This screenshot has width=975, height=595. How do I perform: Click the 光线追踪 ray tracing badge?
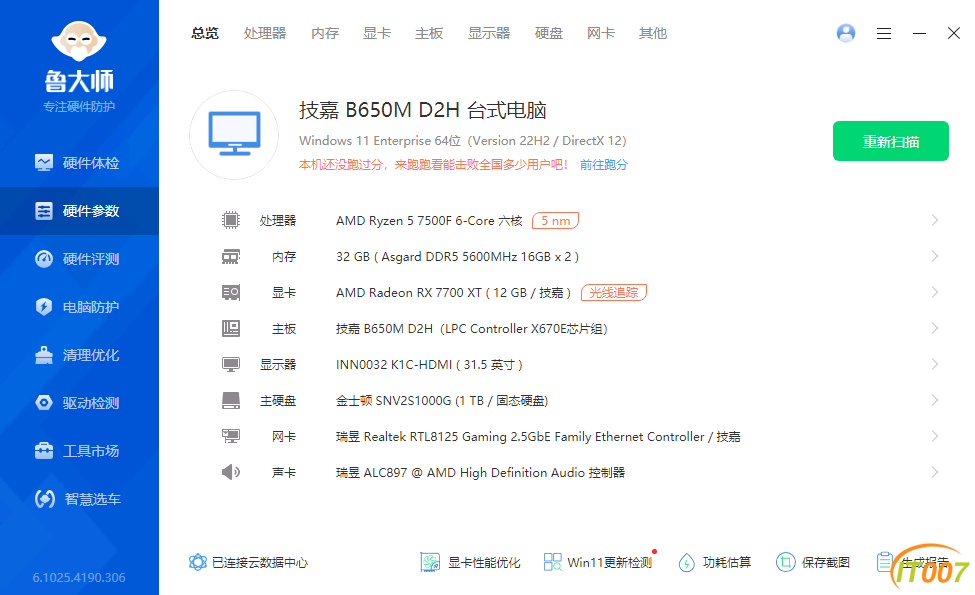(x=614, y=292)
